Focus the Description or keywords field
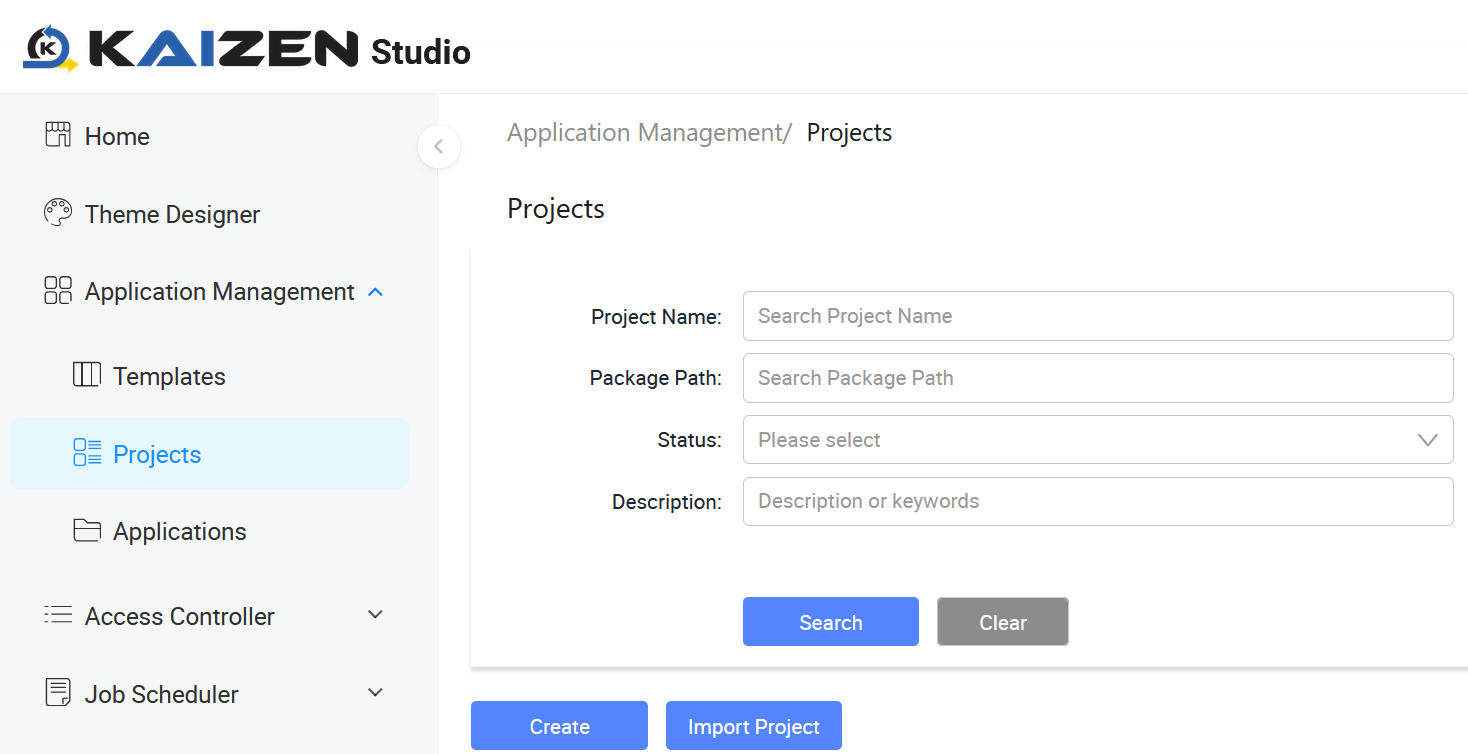This screenshot has width=1468, height=754. pos(1098,501)
